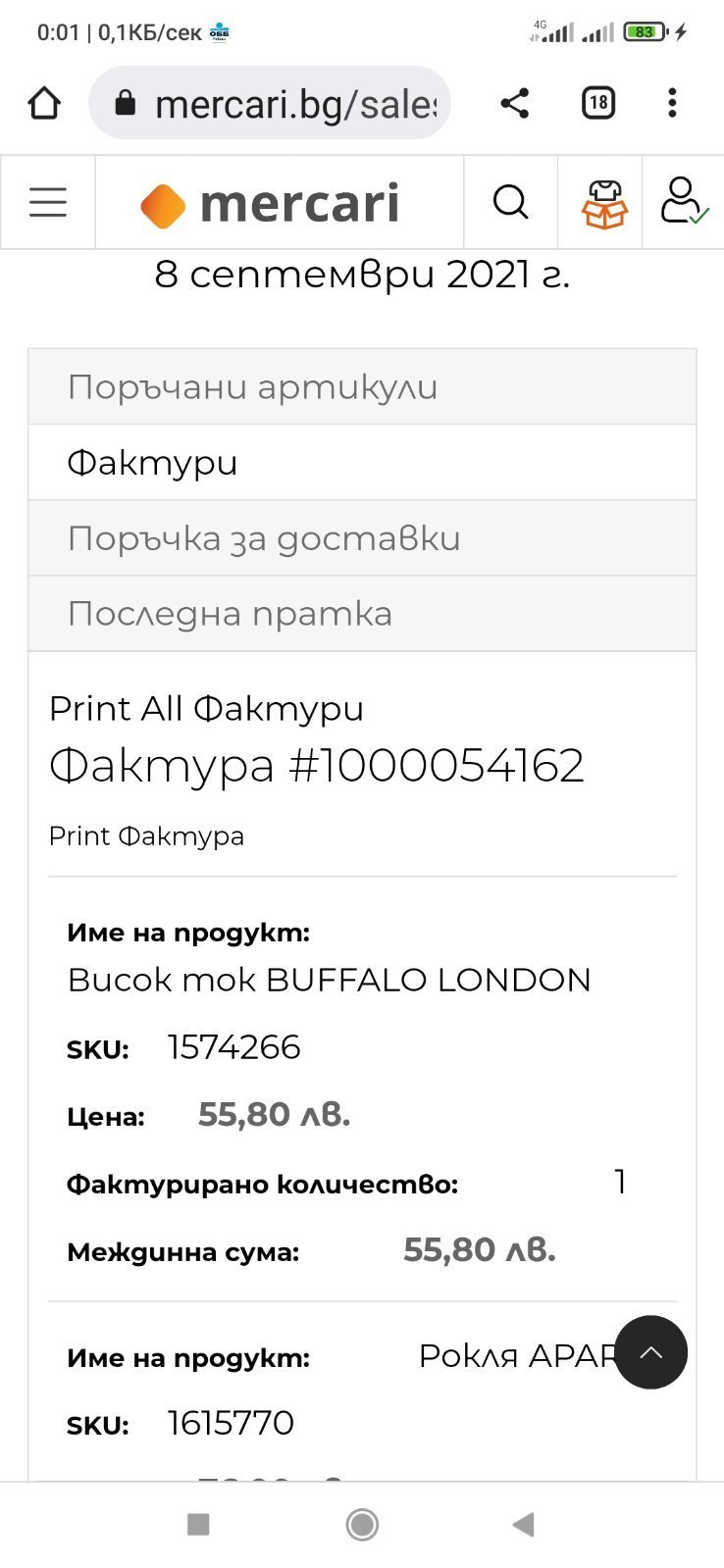Open the site search magnifier

510,203
